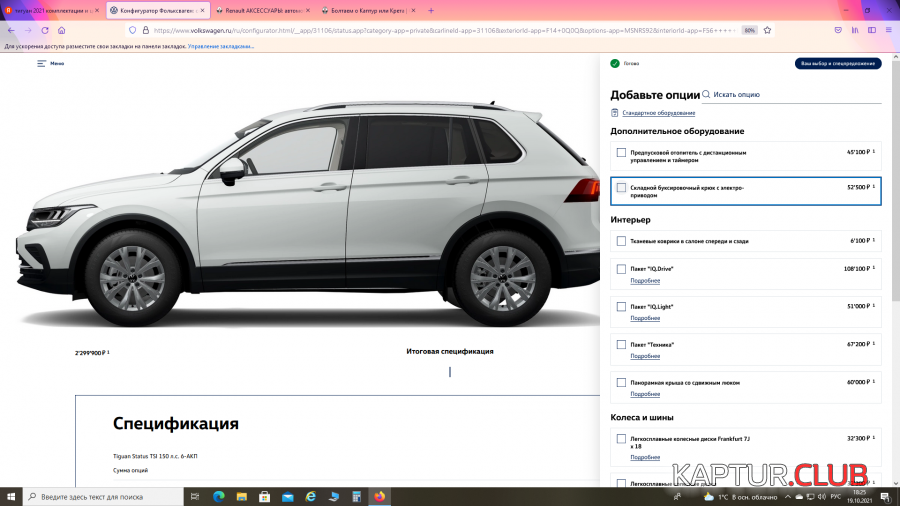Bookmark this page with star icon
Image resolution: width=900 pixels, height=506 pixels.
pyautogui.click(x=767, y=30)
